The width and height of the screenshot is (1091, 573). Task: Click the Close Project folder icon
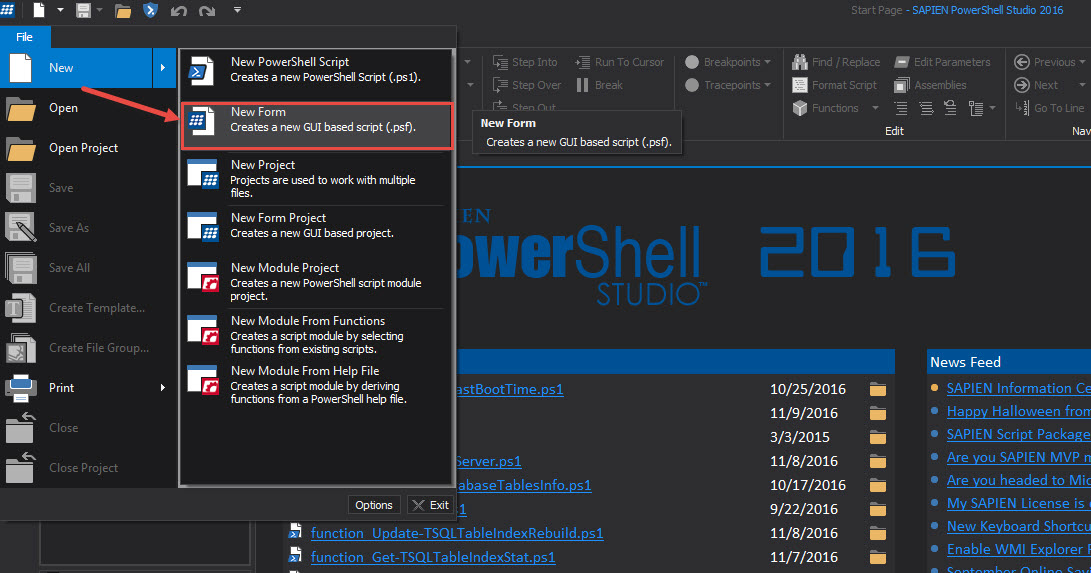(21, 468)
